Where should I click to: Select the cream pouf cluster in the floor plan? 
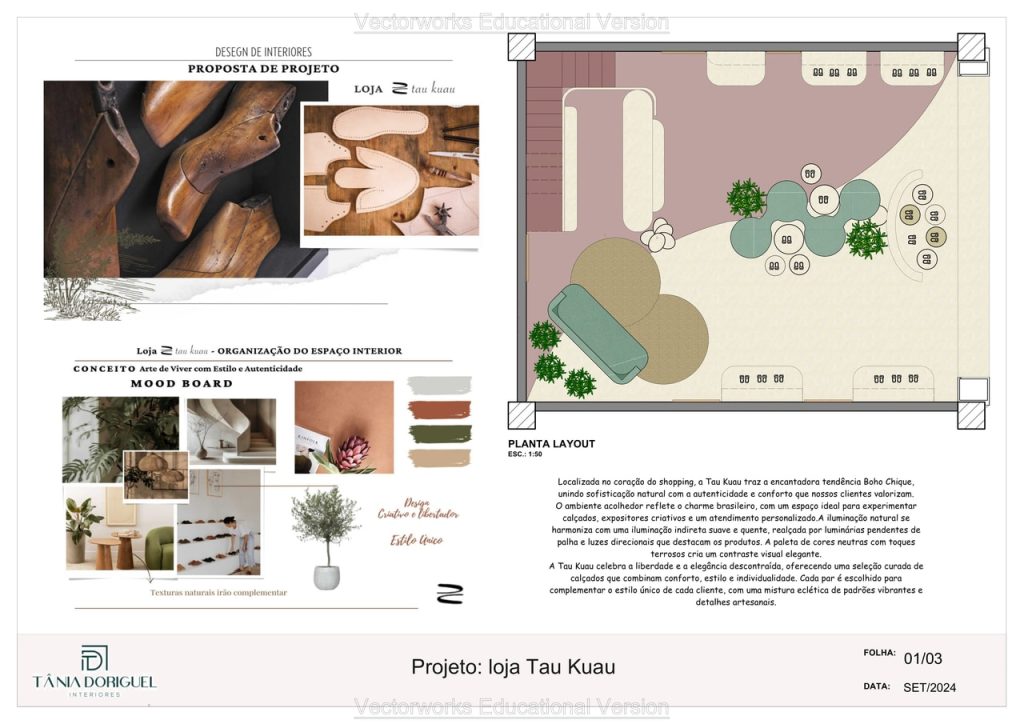tap(657, 236)
